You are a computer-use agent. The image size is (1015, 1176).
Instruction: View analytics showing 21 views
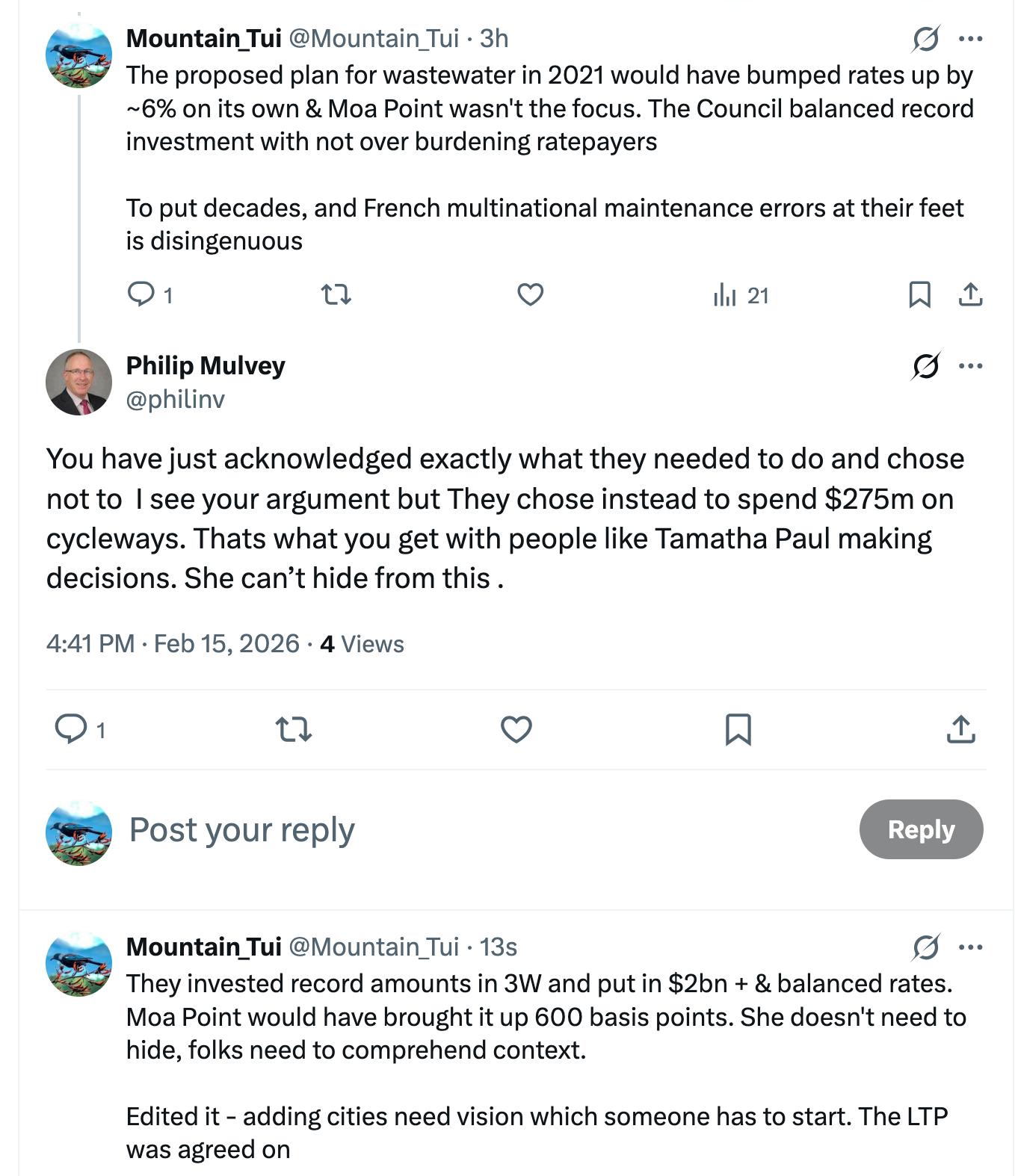tap(740, 296)
